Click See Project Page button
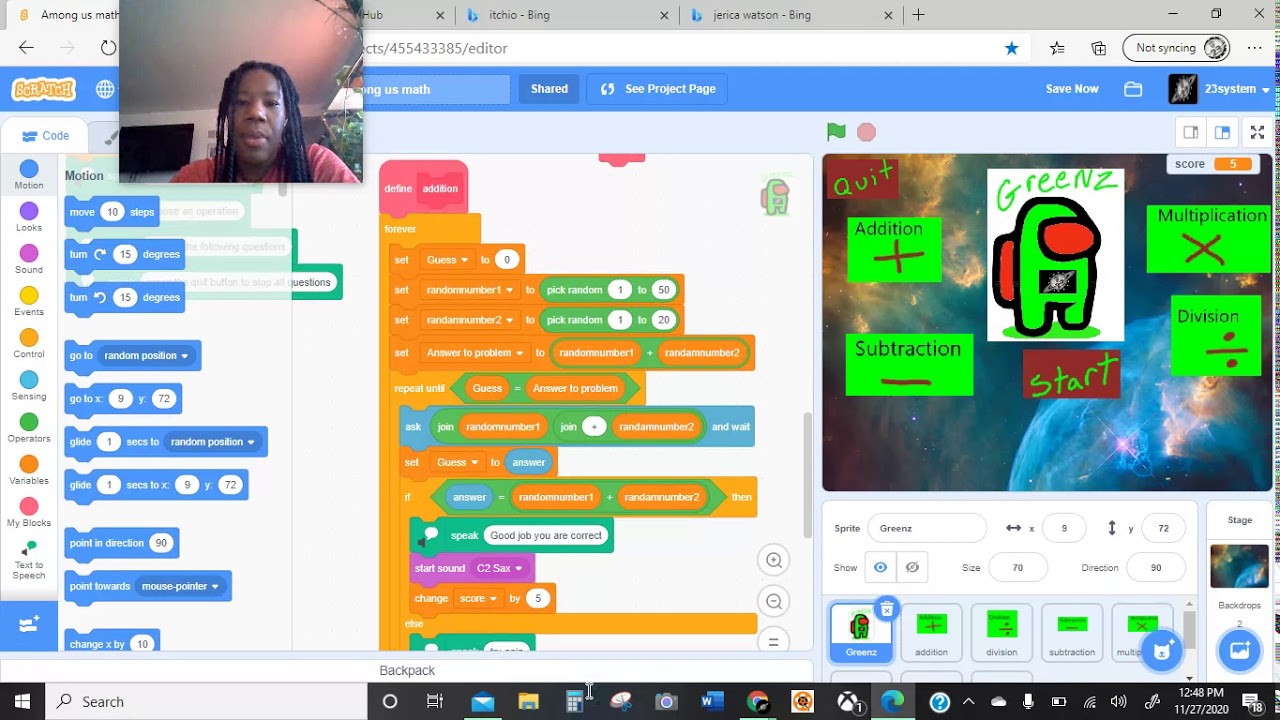The image size is (1280, 720). coord(658,89)
